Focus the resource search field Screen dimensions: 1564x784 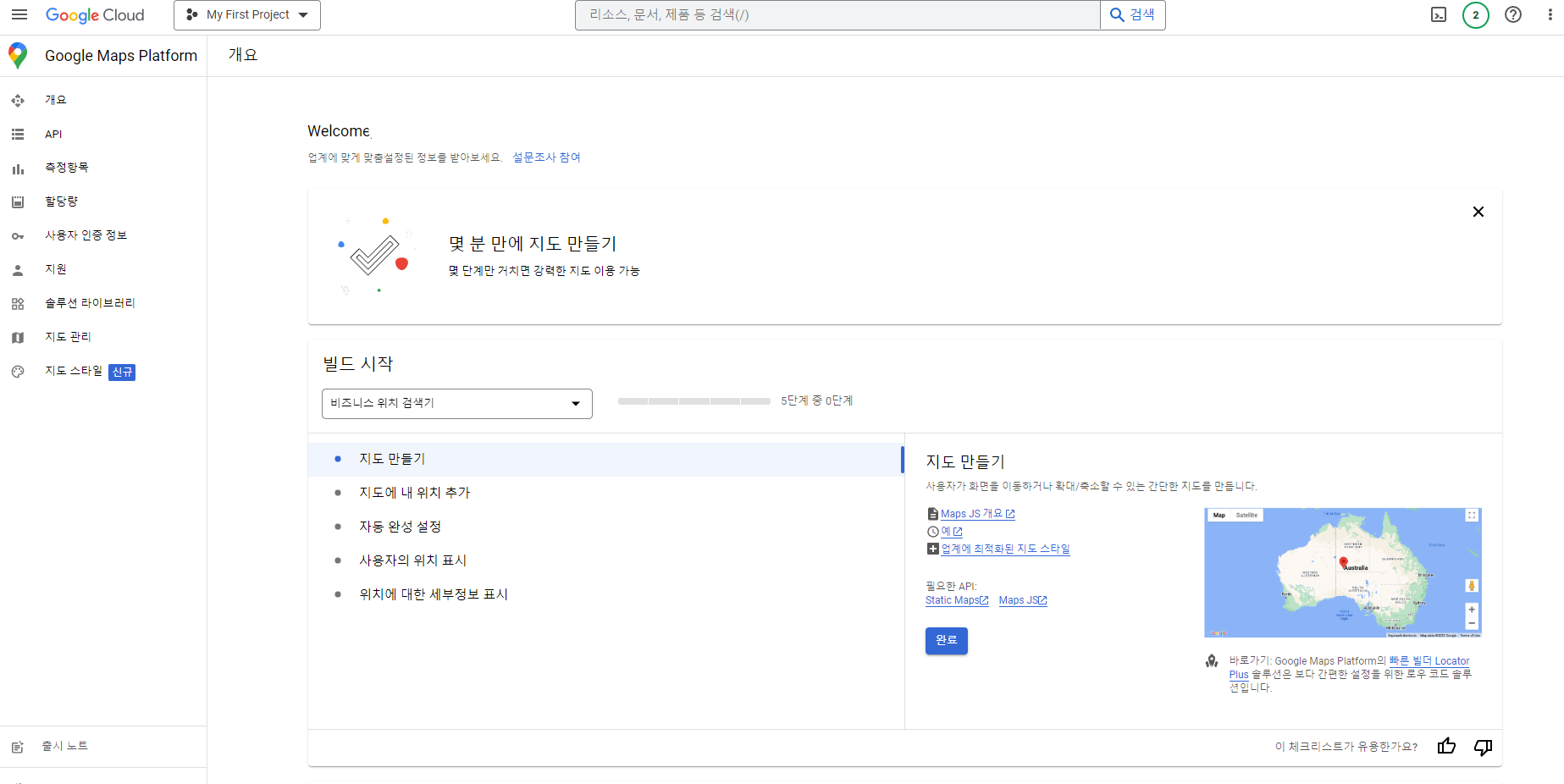(837, 14)
